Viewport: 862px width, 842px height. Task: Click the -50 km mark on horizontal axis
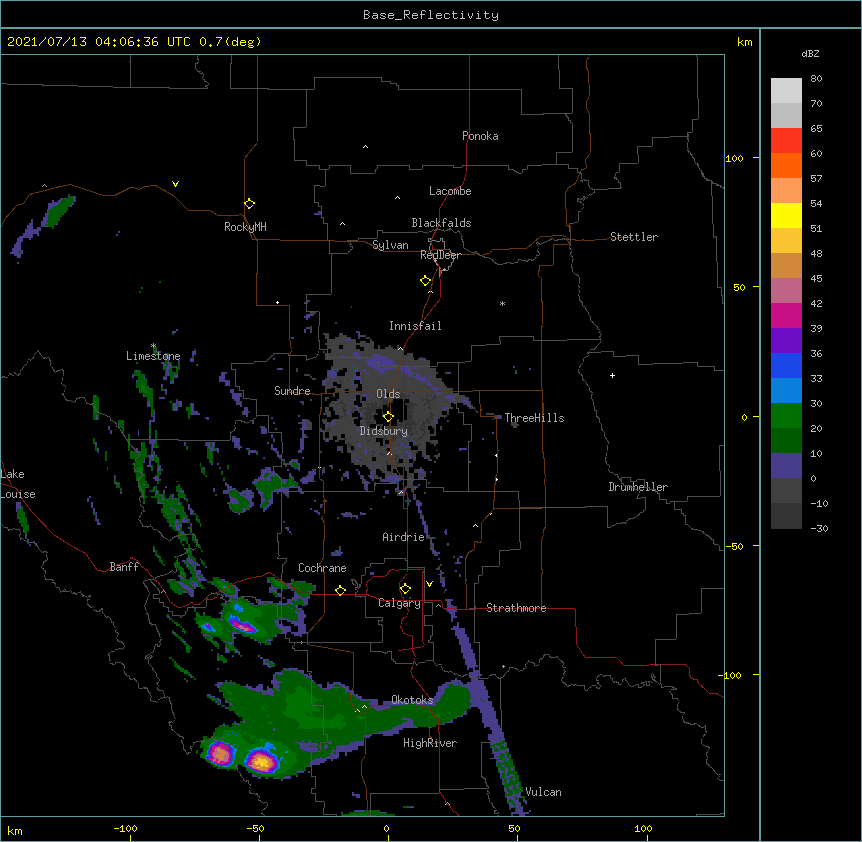pyautogui.click(x=255, y=829)
